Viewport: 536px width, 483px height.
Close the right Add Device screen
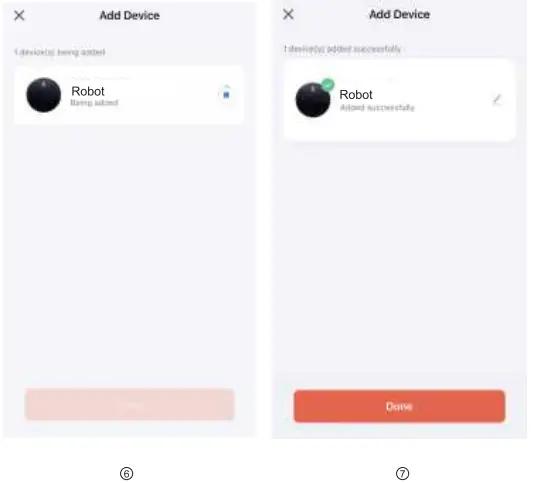coord(289,14)
